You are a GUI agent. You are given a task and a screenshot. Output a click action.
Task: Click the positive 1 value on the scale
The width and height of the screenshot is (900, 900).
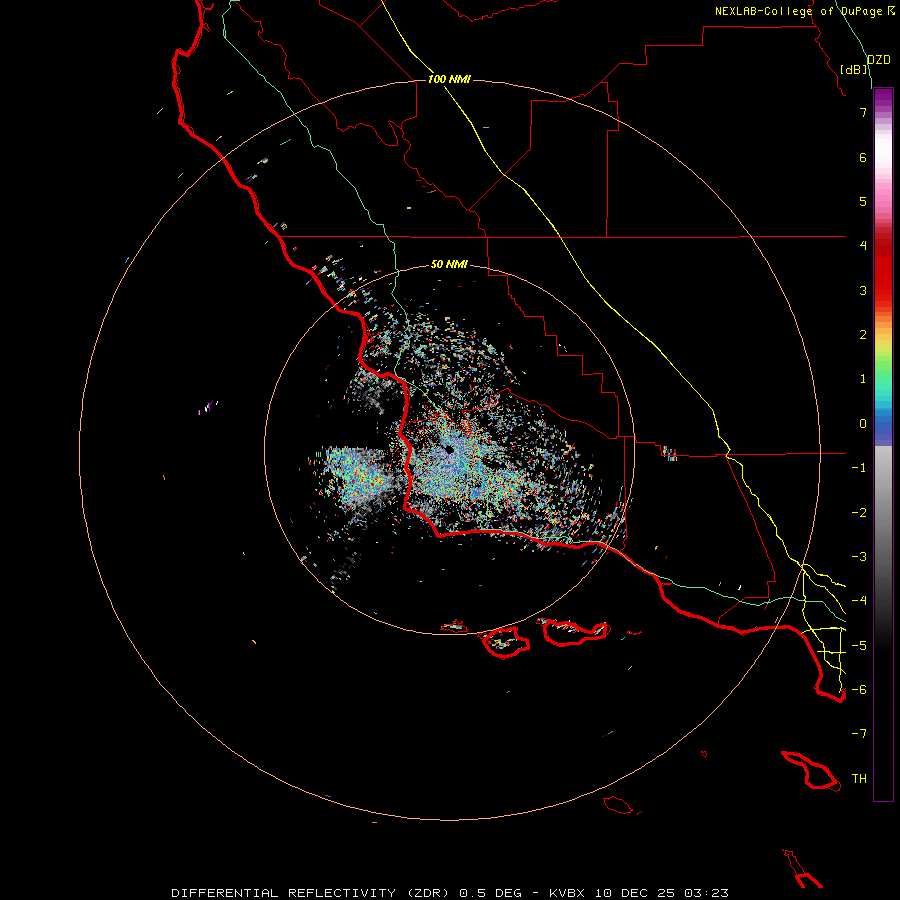[x=863, y=379]
